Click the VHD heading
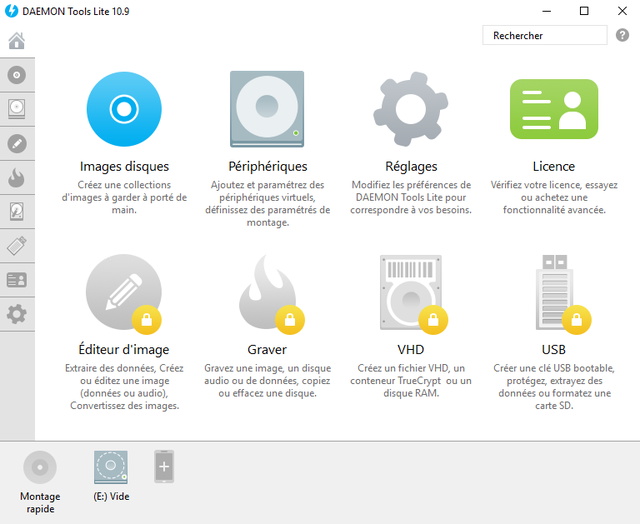 pos(411,350)
